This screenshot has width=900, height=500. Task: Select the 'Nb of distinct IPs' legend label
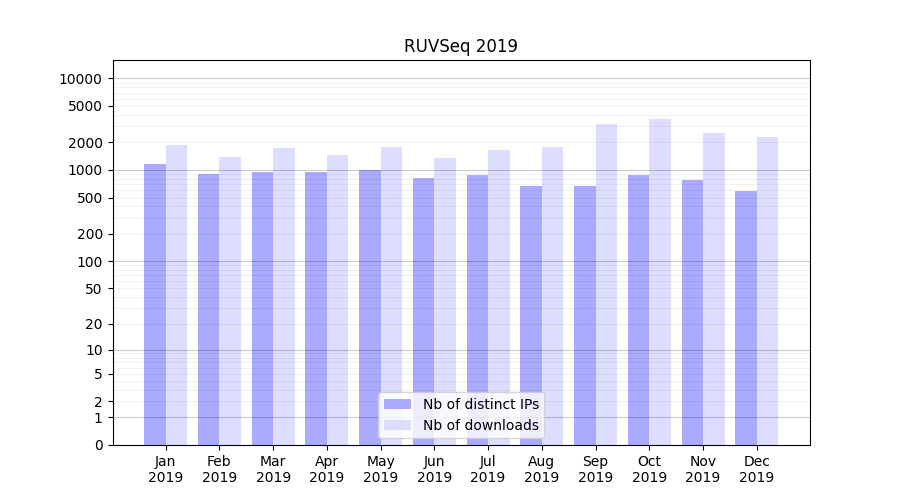click(x=480, y=404)
